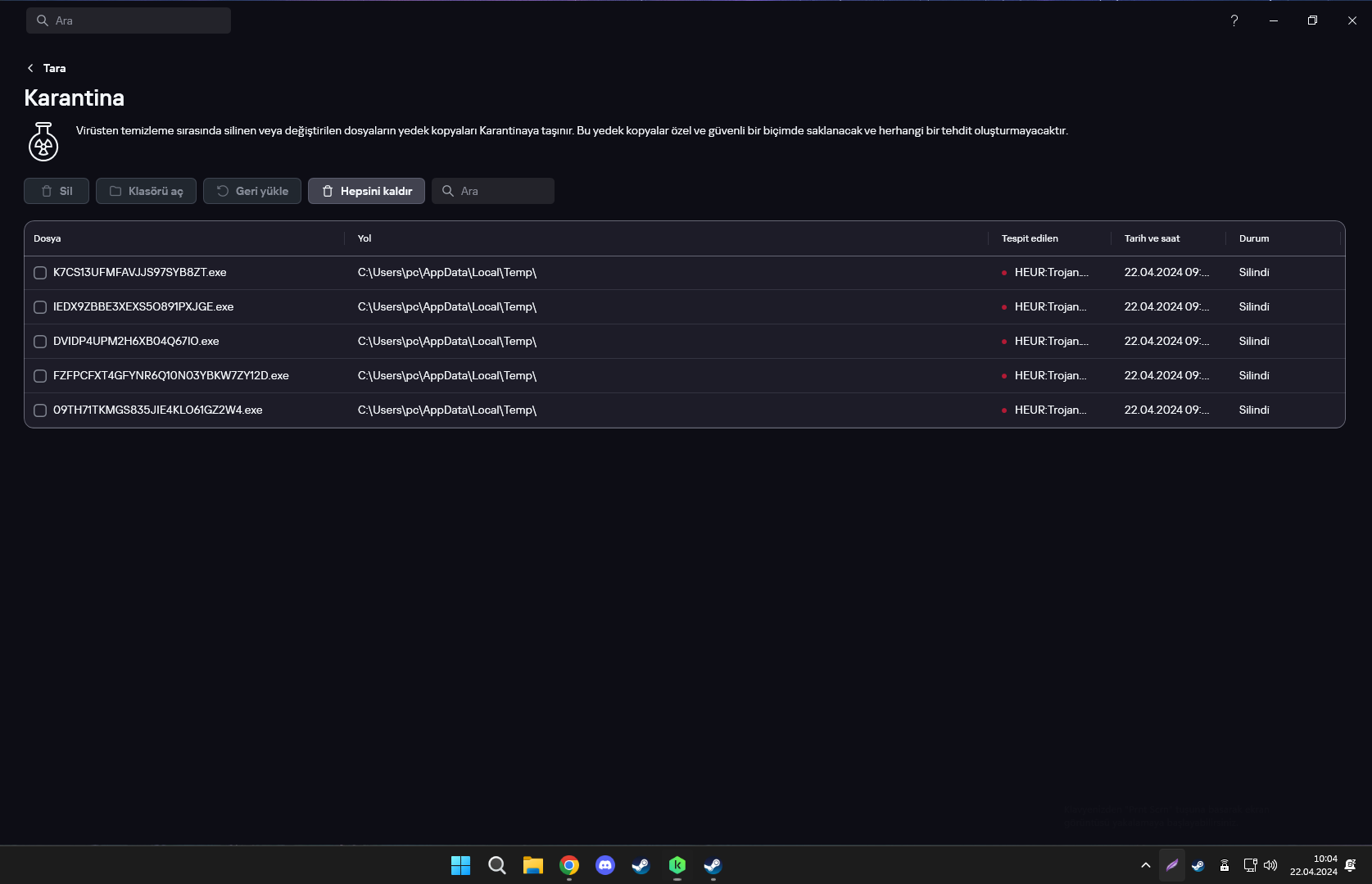Screen dimensions: 1372x884
Task: Open Google Chrome on the taskbar
Action: click(x=569, y=865)
